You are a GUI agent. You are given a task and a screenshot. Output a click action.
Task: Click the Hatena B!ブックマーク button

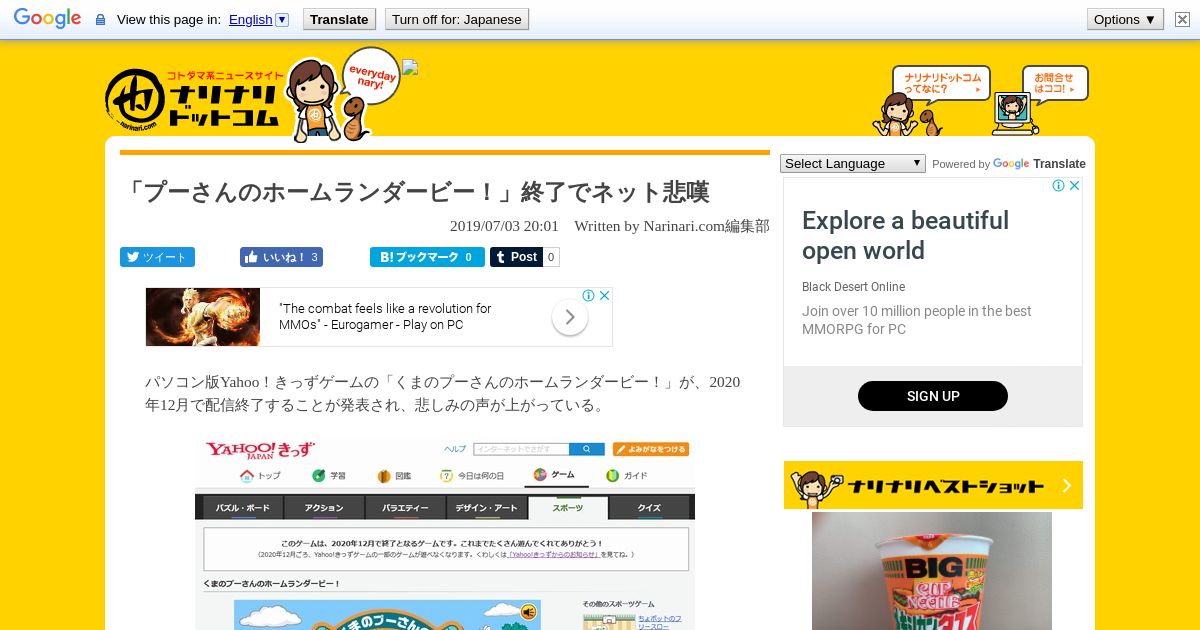pos(427,257)
